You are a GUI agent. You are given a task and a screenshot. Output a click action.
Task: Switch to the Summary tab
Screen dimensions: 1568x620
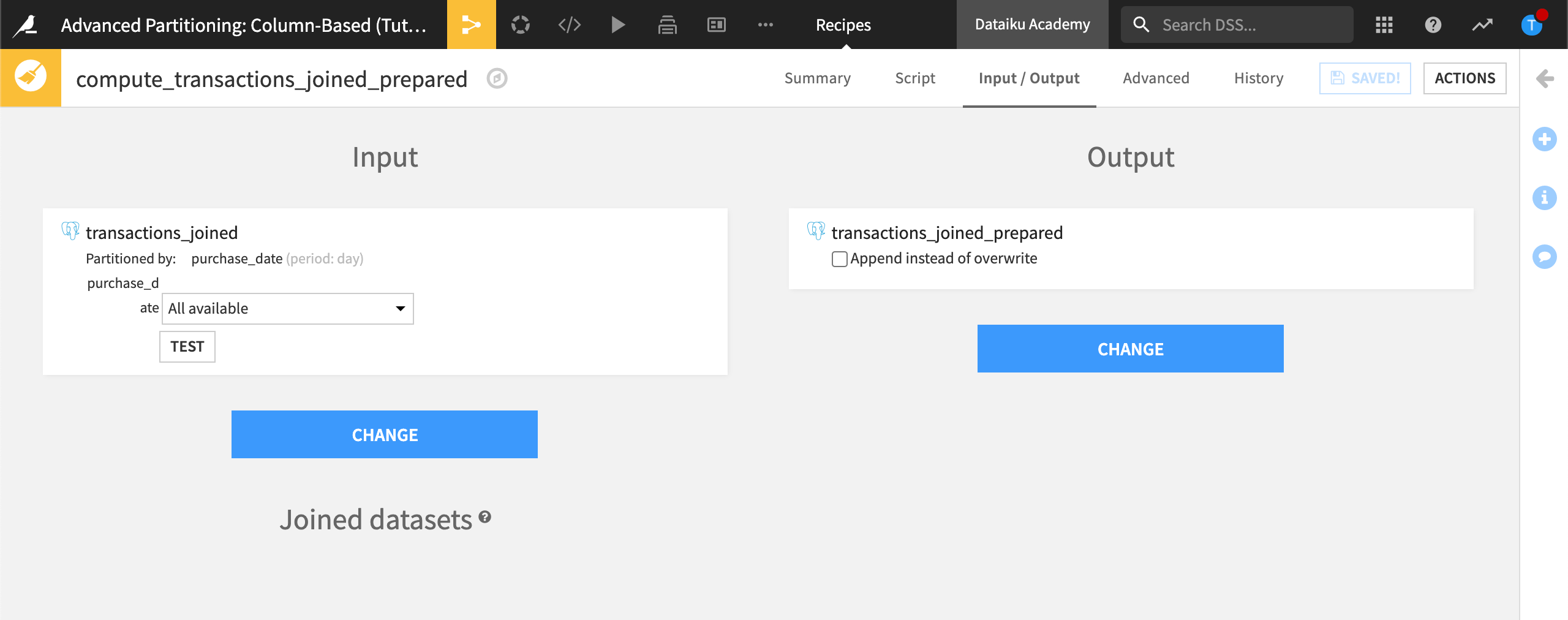click(818, 78)
